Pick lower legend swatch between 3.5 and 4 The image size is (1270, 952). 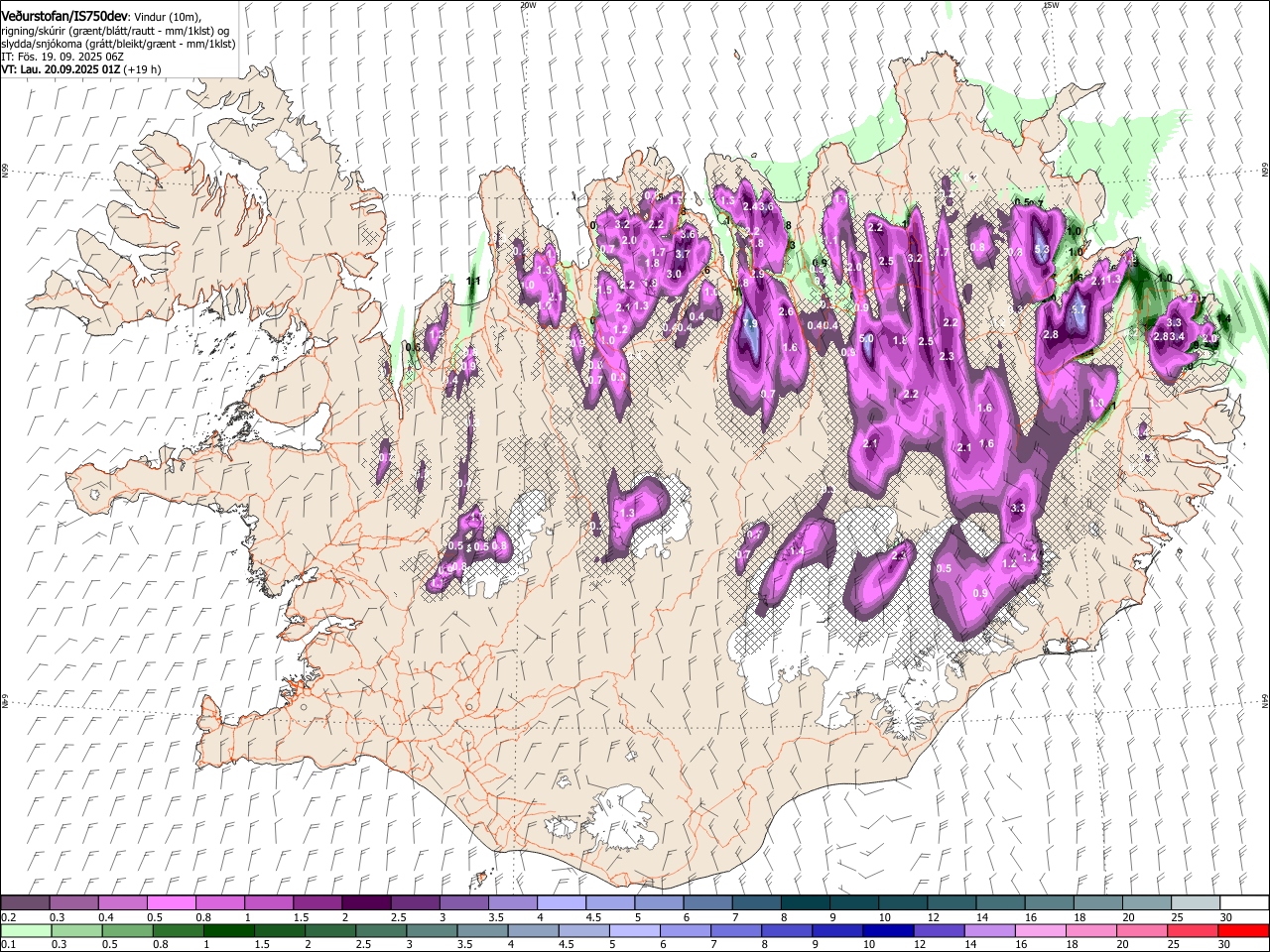(481, 930)
